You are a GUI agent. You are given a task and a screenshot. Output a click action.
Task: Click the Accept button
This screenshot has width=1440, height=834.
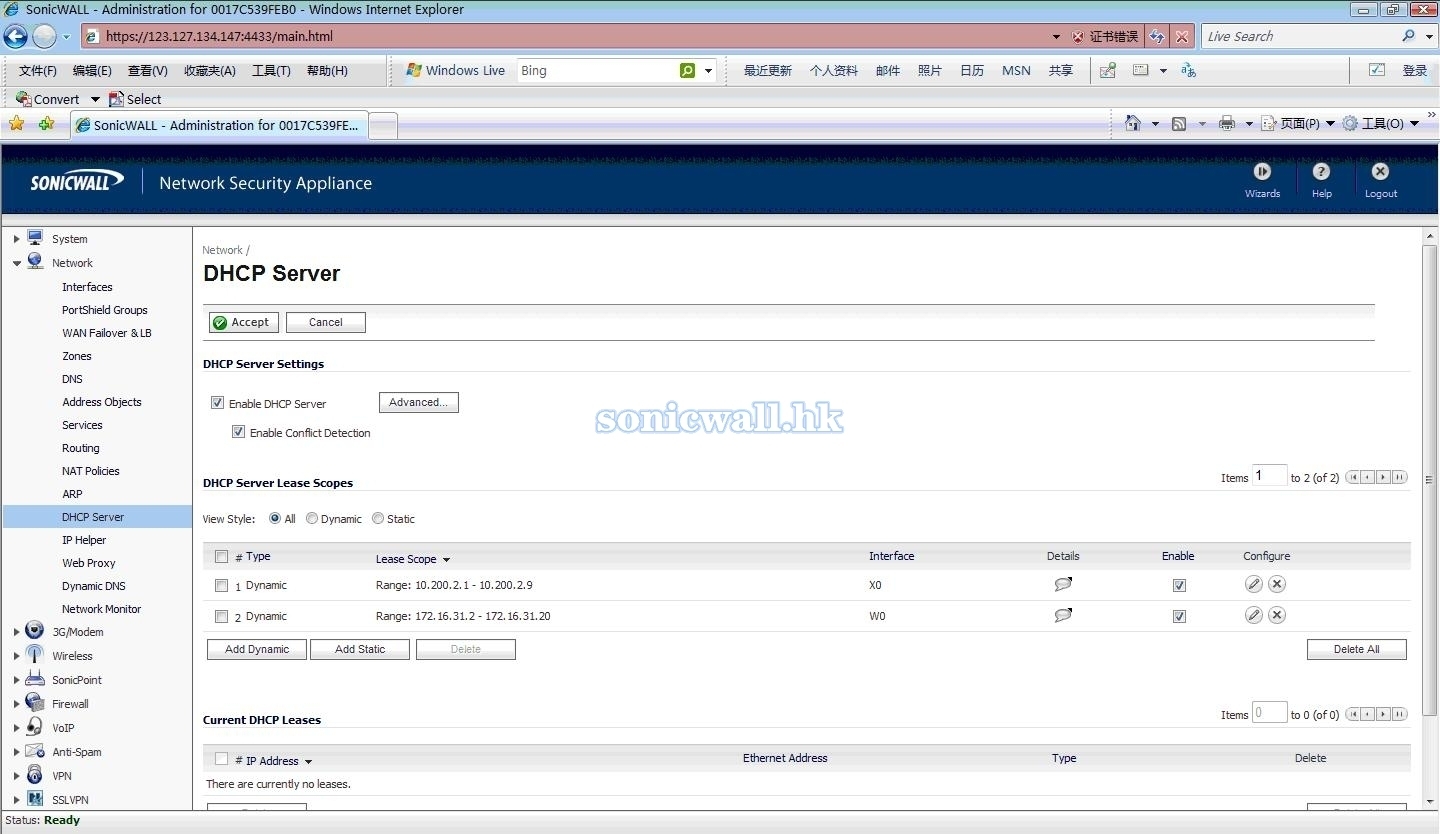point(244,322)
